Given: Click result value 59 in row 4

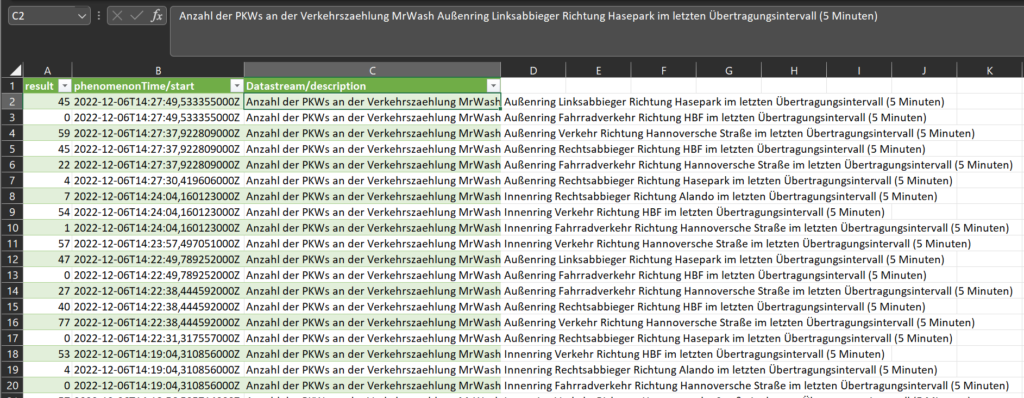Looking at the screenshot, I should tap(47, 133).
